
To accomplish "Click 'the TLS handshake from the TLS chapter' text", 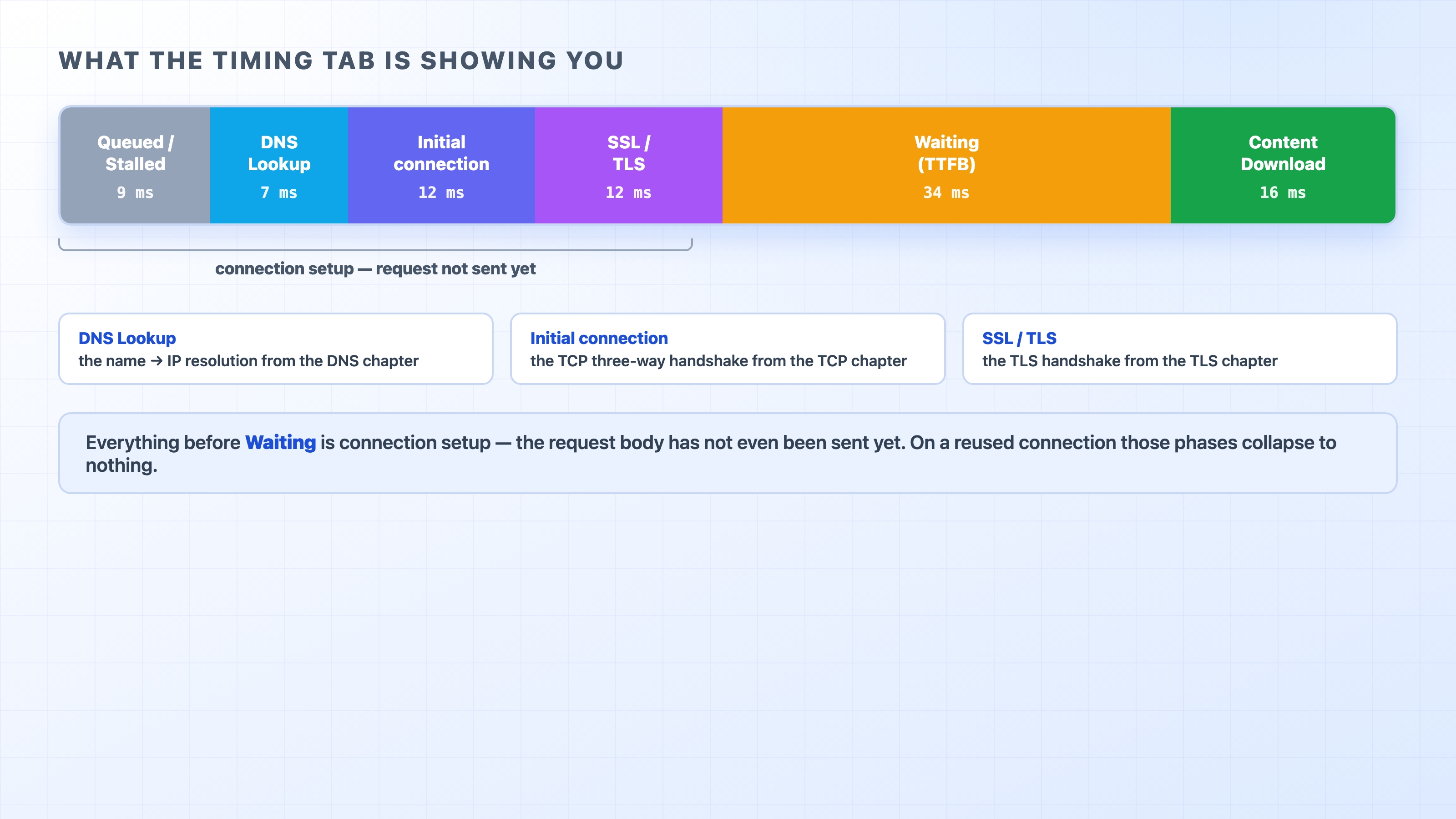I will coord(1130,361).
